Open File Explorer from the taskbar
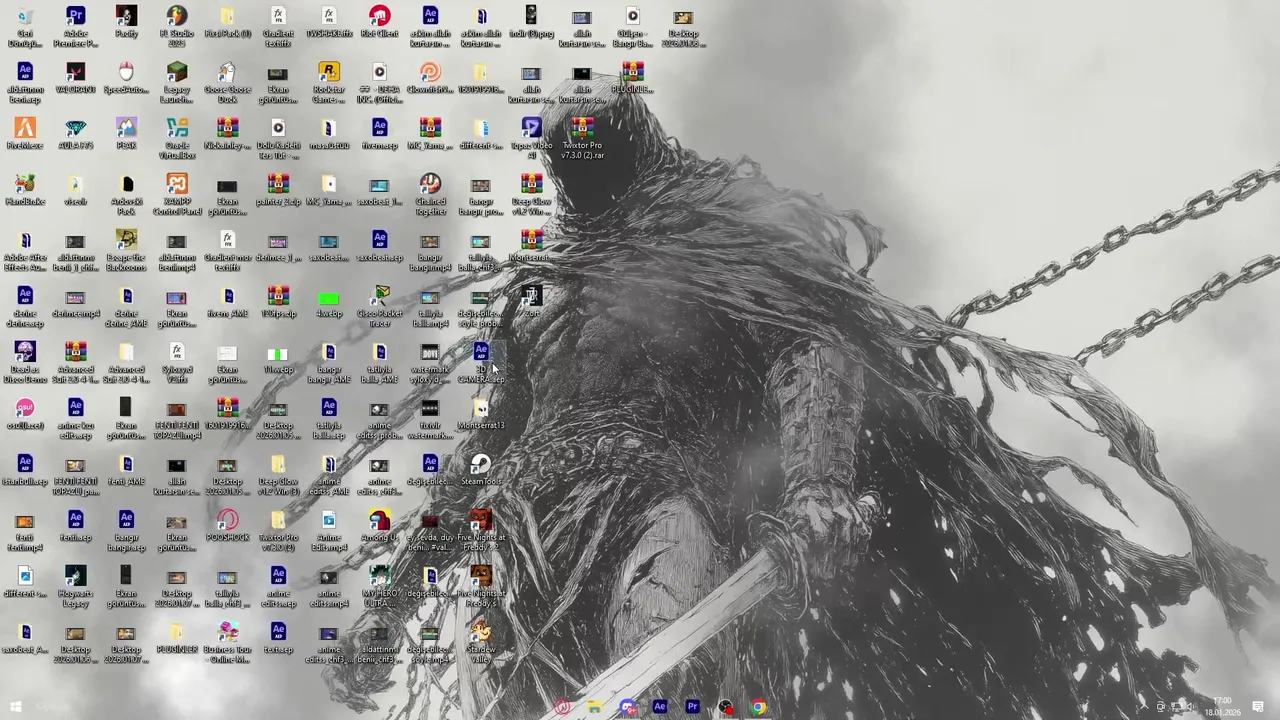The height and width of the screenshot is (720, 1280). [594, 707]
